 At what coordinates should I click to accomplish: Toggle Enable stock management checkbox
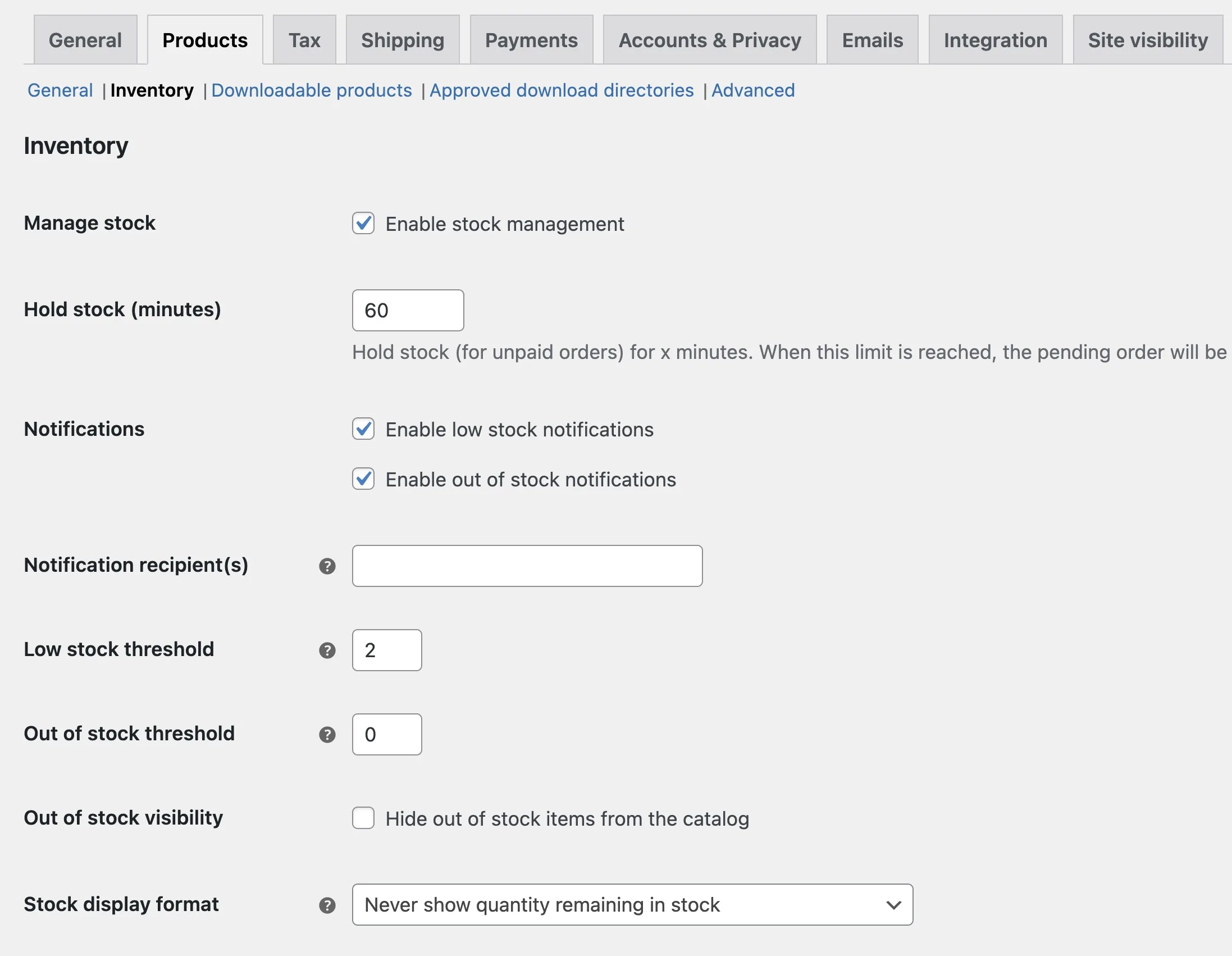363,224
